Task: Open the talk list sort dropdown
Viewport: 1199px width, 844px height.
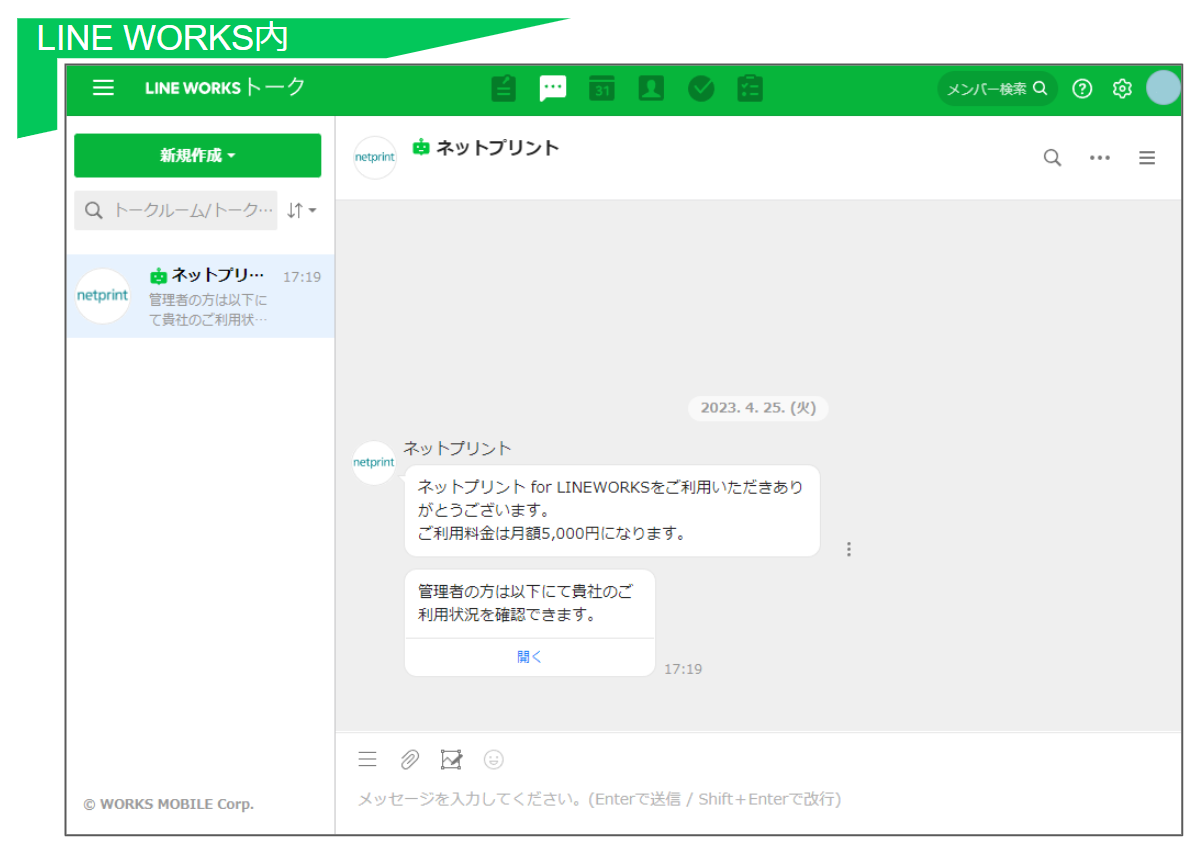Action: pyautogui.click(x=301, y=210)
